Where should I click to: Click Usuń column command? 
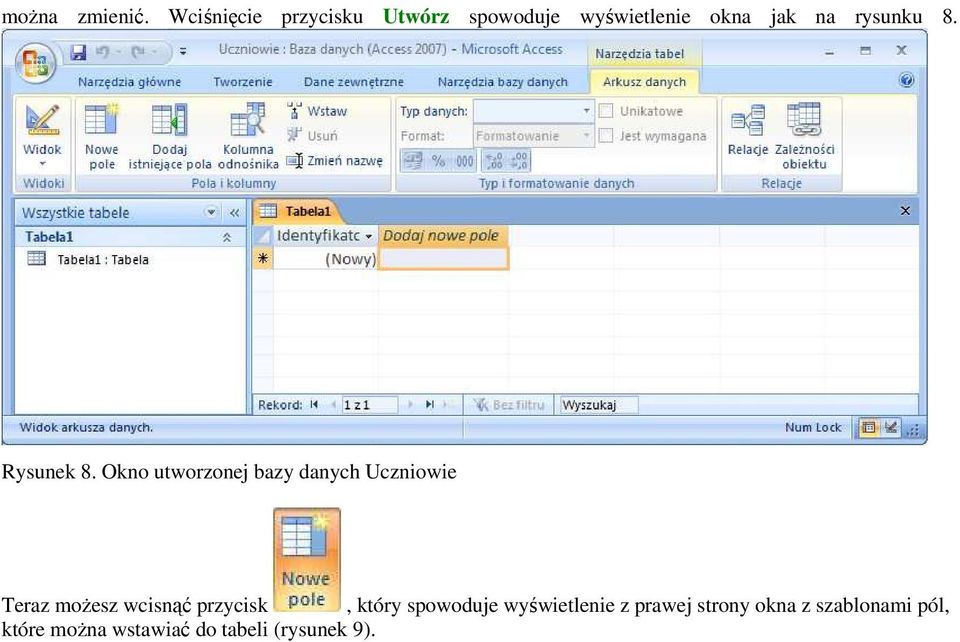pyautogui.click(x=313, y=136)
